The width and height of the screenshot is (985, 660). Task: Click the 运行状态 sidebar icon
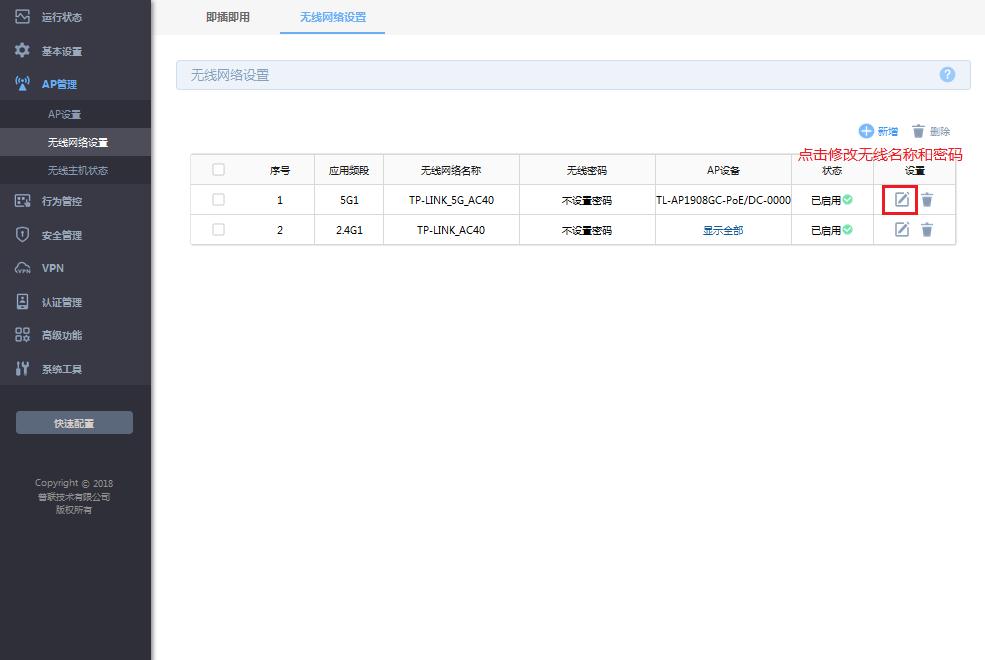point(21,16)
